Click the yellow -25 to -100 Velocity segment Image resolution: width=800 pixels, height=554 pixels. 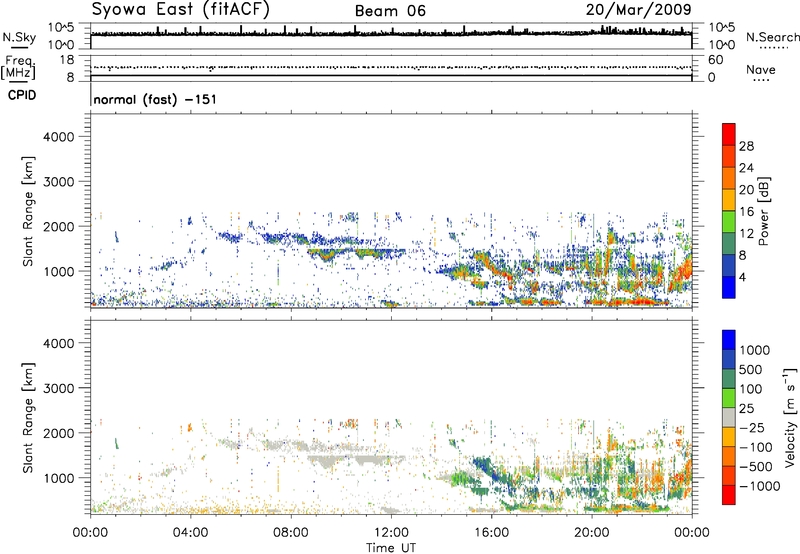click(x=729, y=437)
